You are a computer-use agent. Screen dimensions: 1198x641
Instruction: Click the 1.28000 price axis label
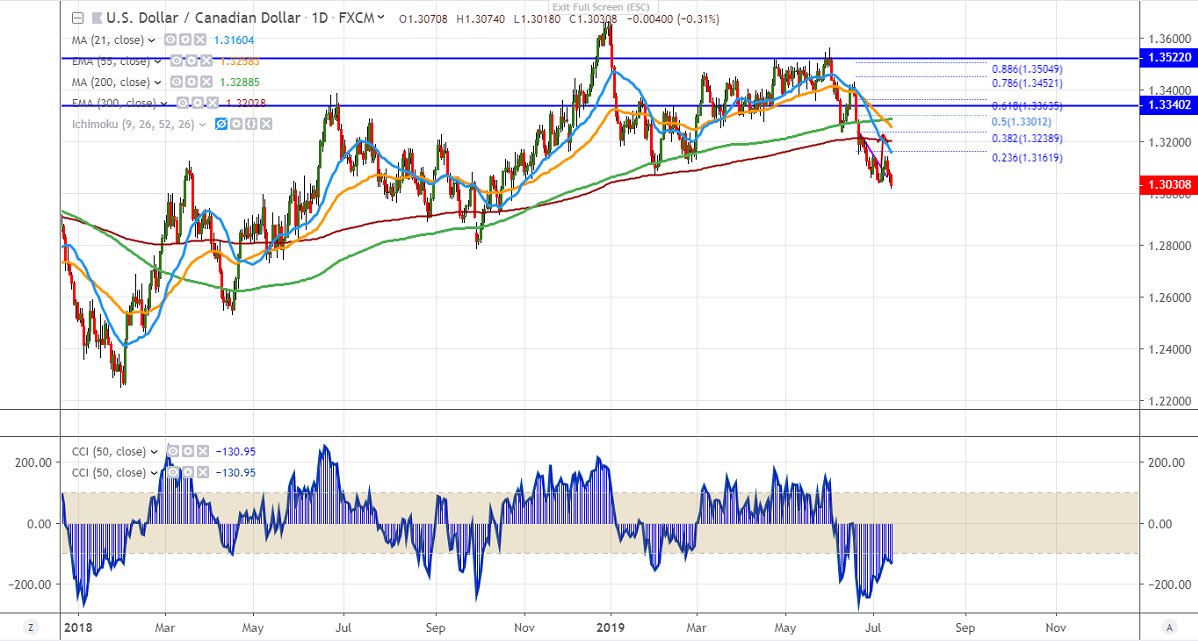(x=1169, y=245)
